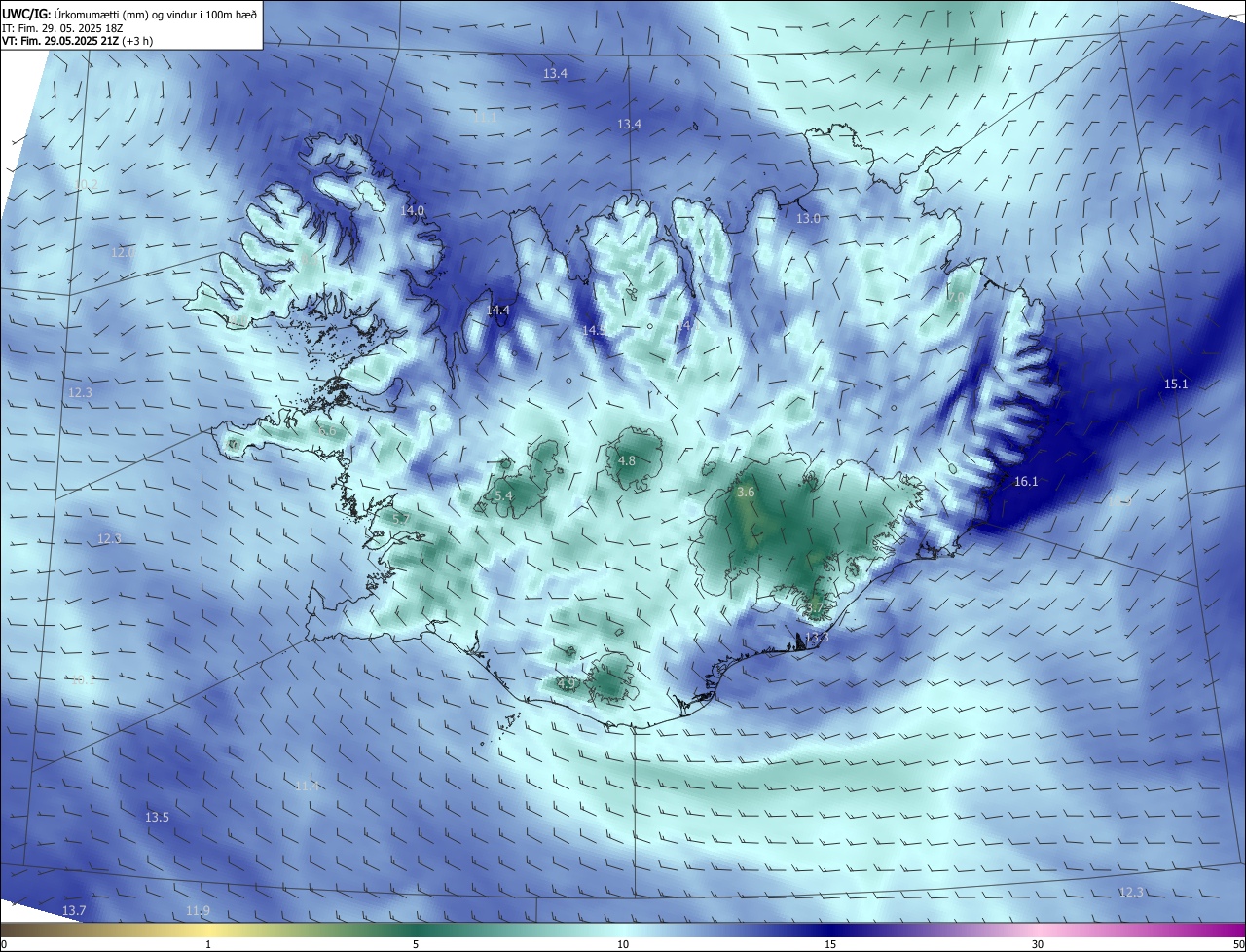Click the 14.0 value on the map
The width and height of the screenshot is (1246, 952).
pos(413,210)
